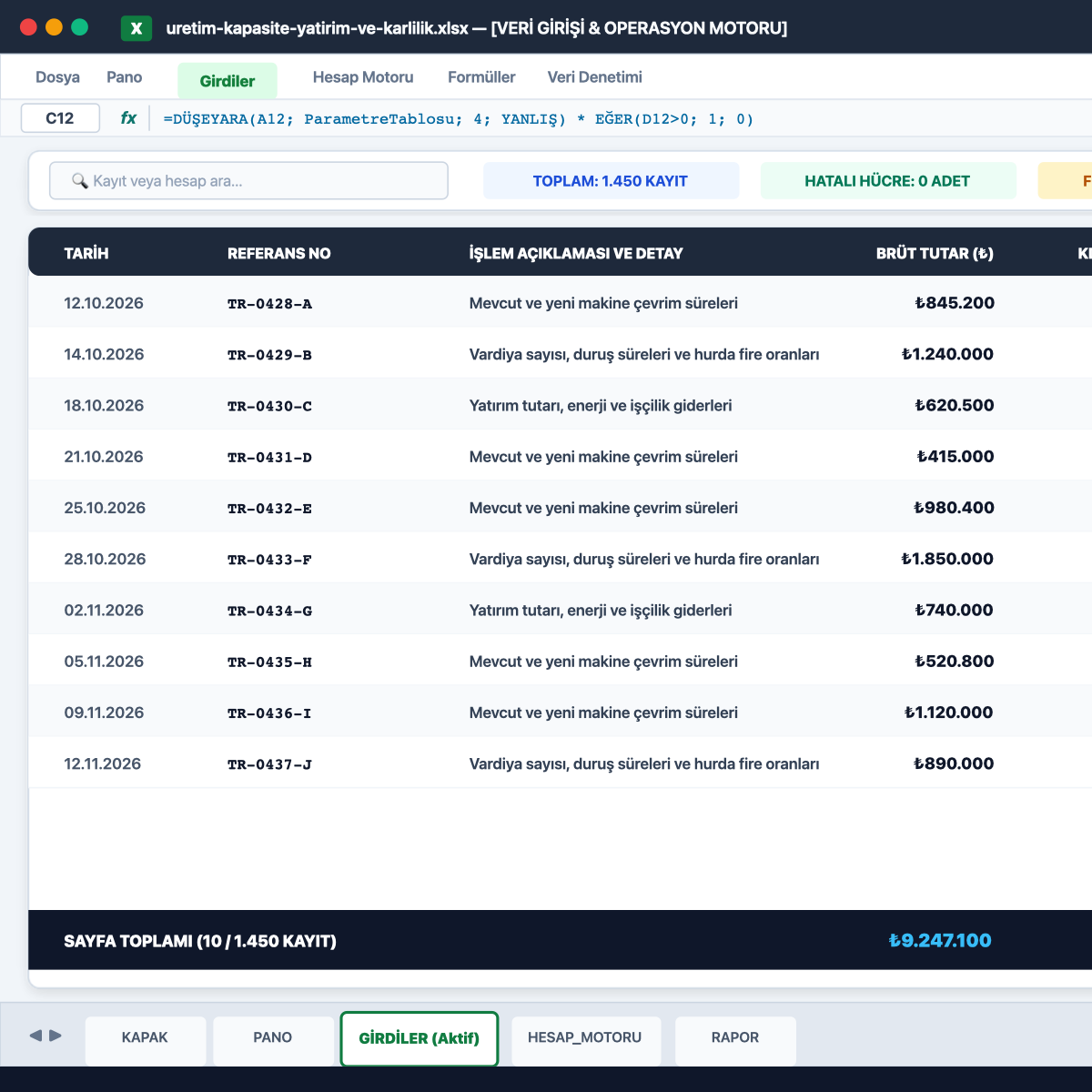Switch to the KAPAK sheet tab
The width and height of the screenshot is (1092, 1092).
coord(146,1040)
